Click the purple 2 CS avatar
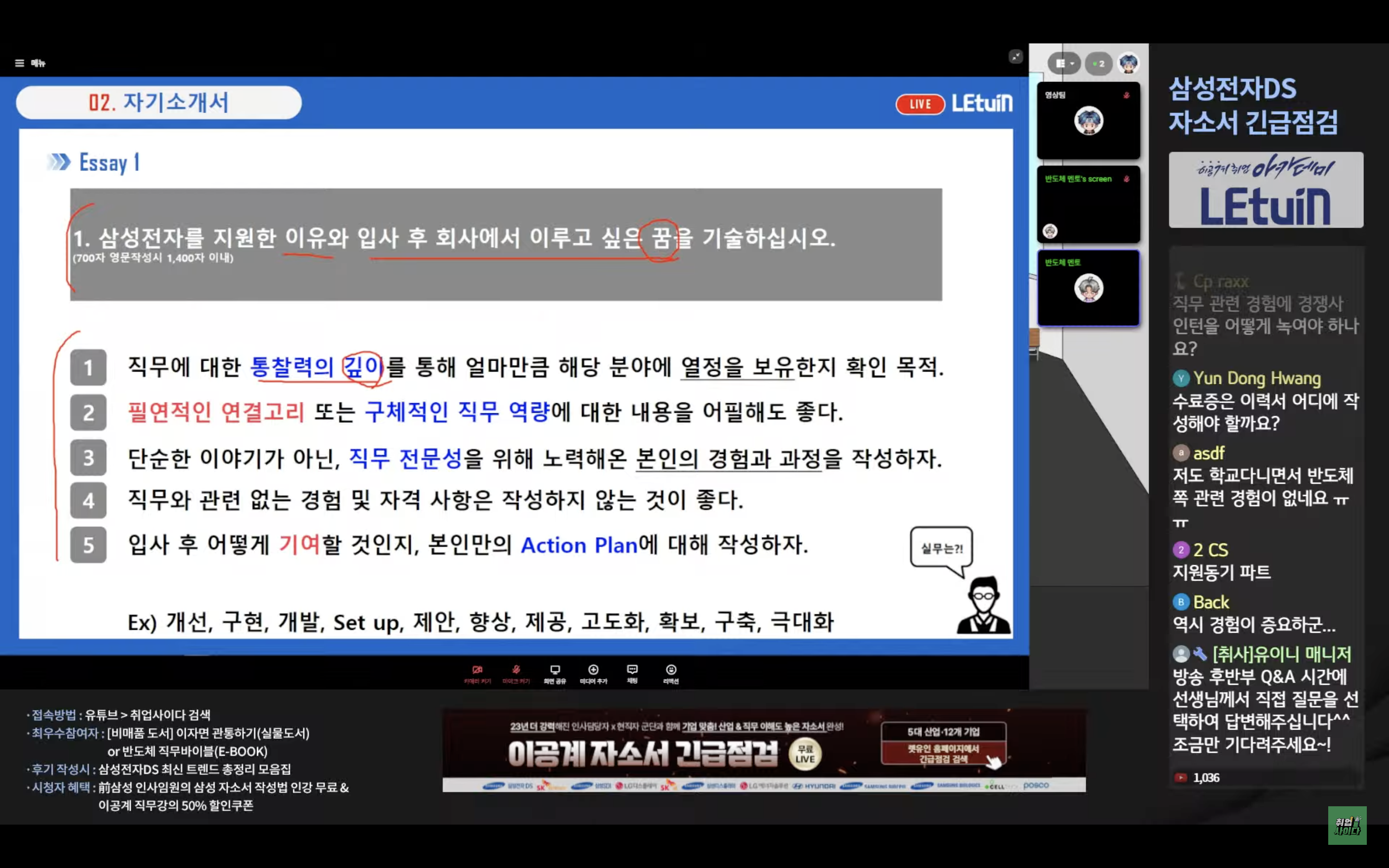Image resolution: width=1389 pixels, height=868 pixels. (1181, 550)
